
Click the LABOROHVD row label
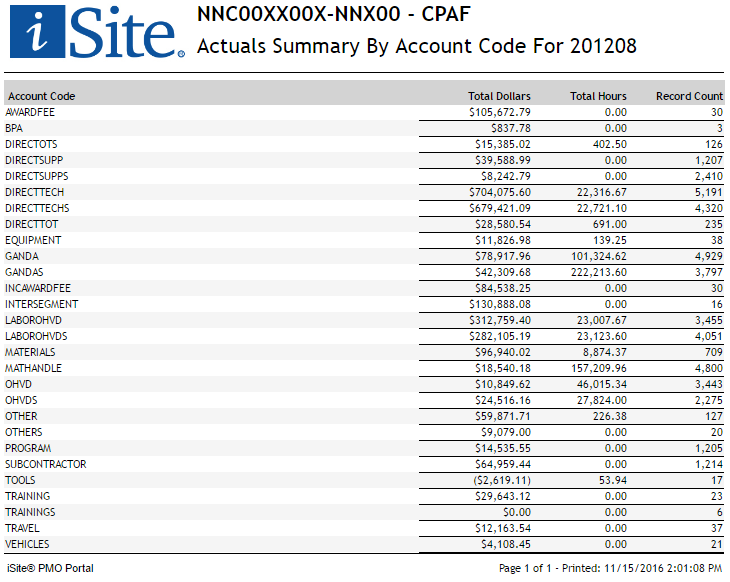[34, 320]
